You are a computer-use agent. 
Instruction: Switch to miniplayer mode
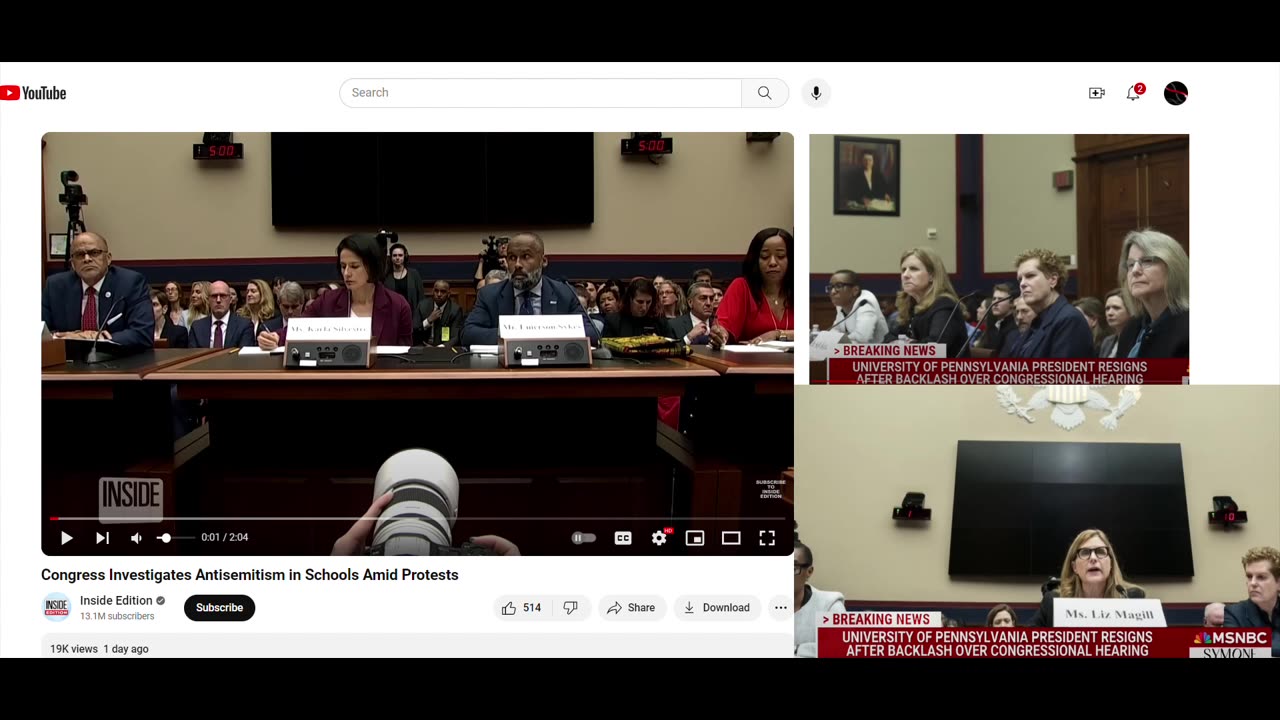coord(695,538)
